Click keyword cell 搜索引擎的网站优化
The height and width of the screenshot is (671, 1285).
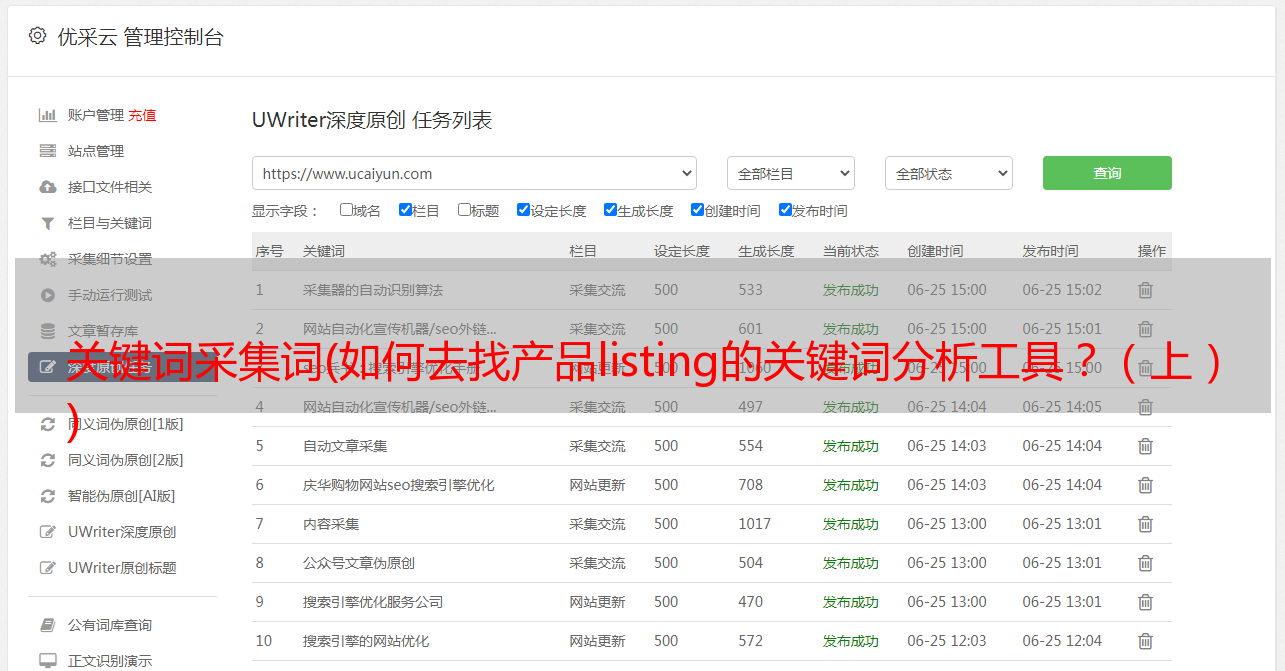[366, 641]
